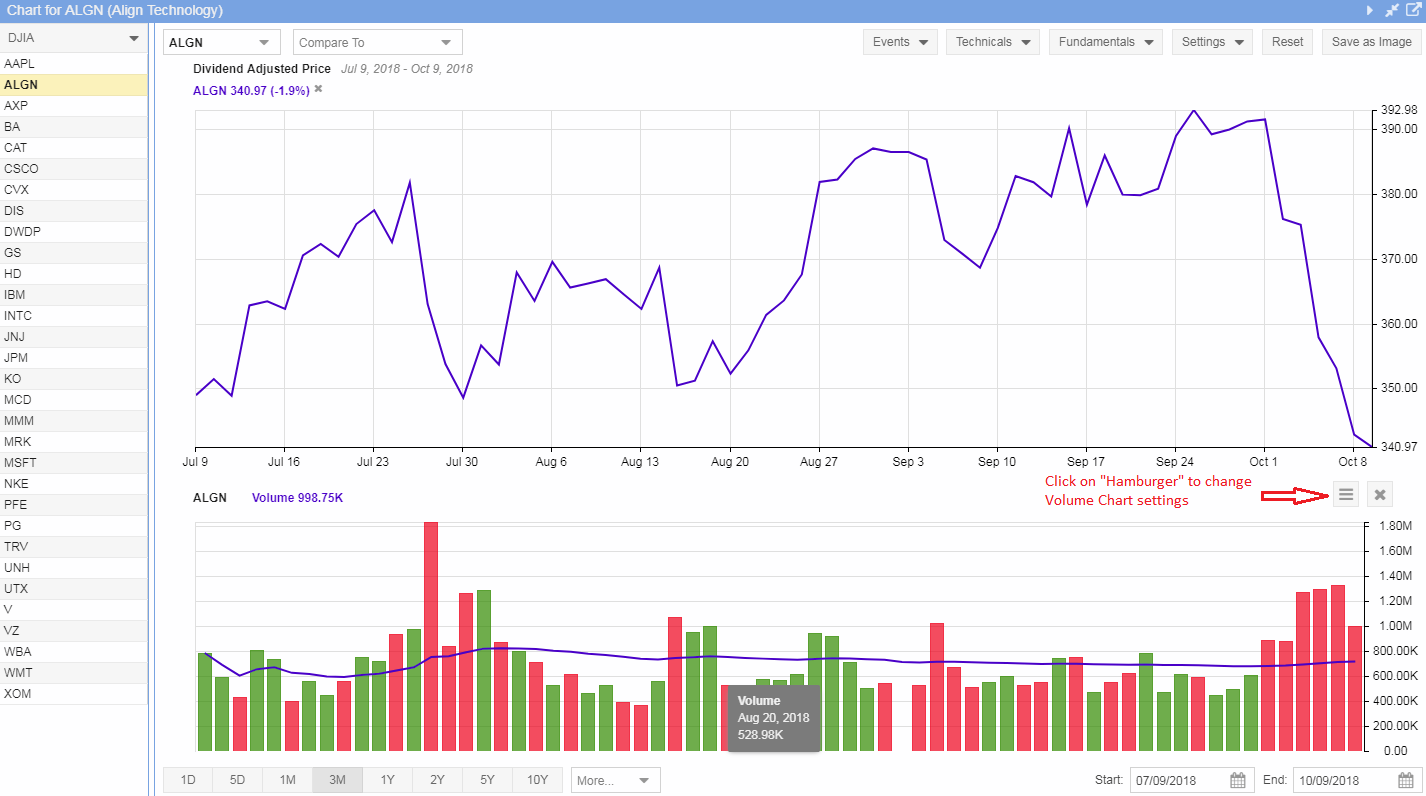The image size is (1426, 796).
Task: Open the Events menu
Action: pyautogui.click(x=899, y=42)
